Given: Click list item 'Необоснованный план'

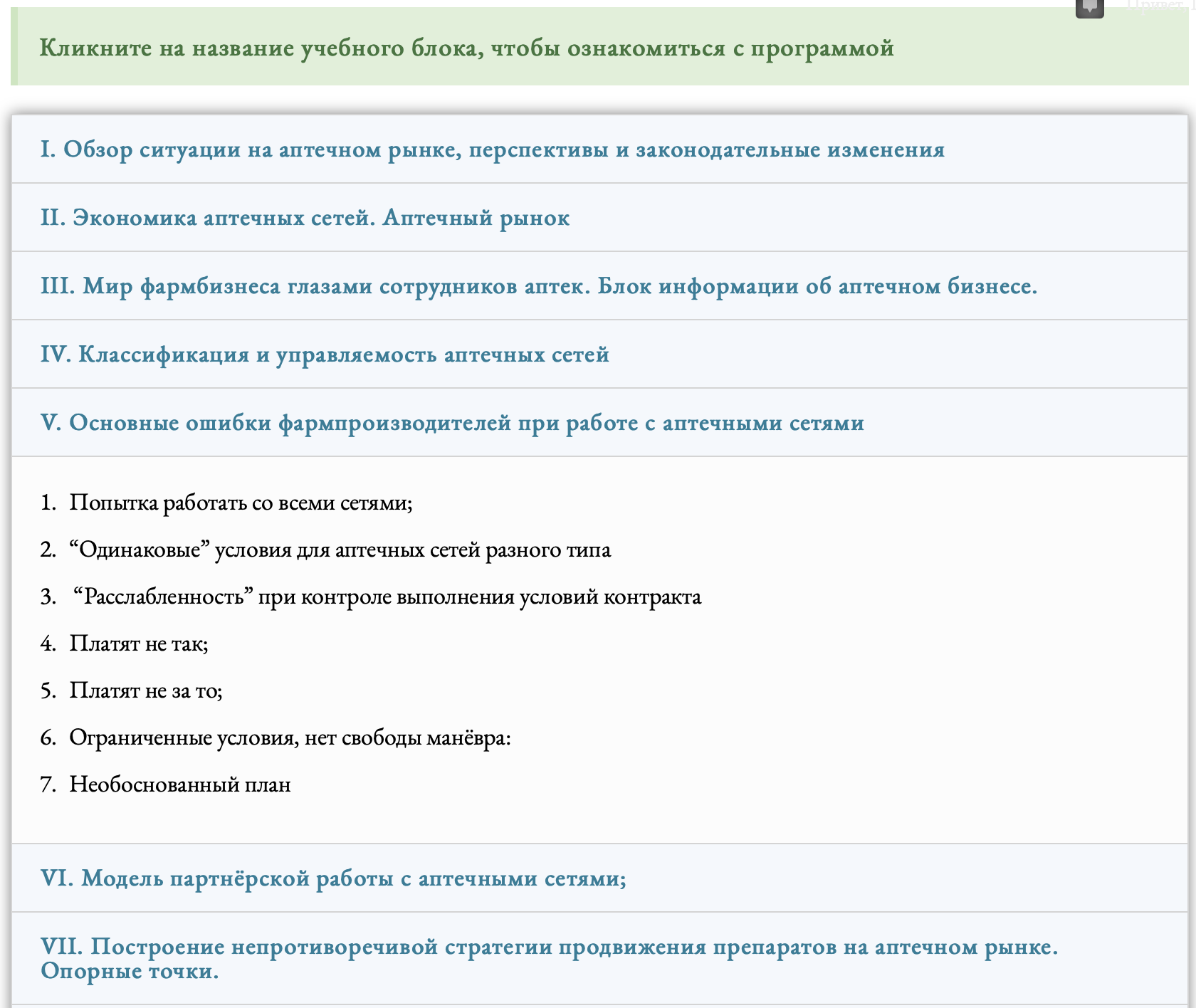Looking at the screenshot, I should click(180, 784).
